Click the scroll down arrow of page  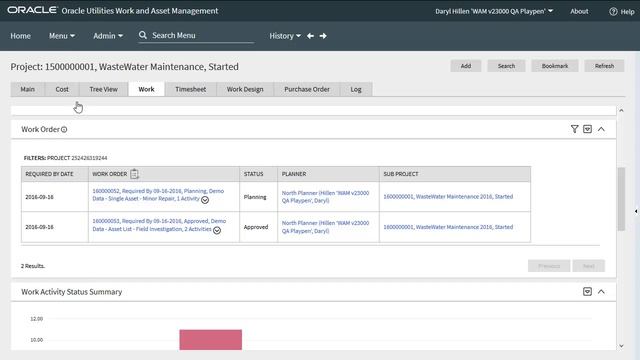click(621, 346)
